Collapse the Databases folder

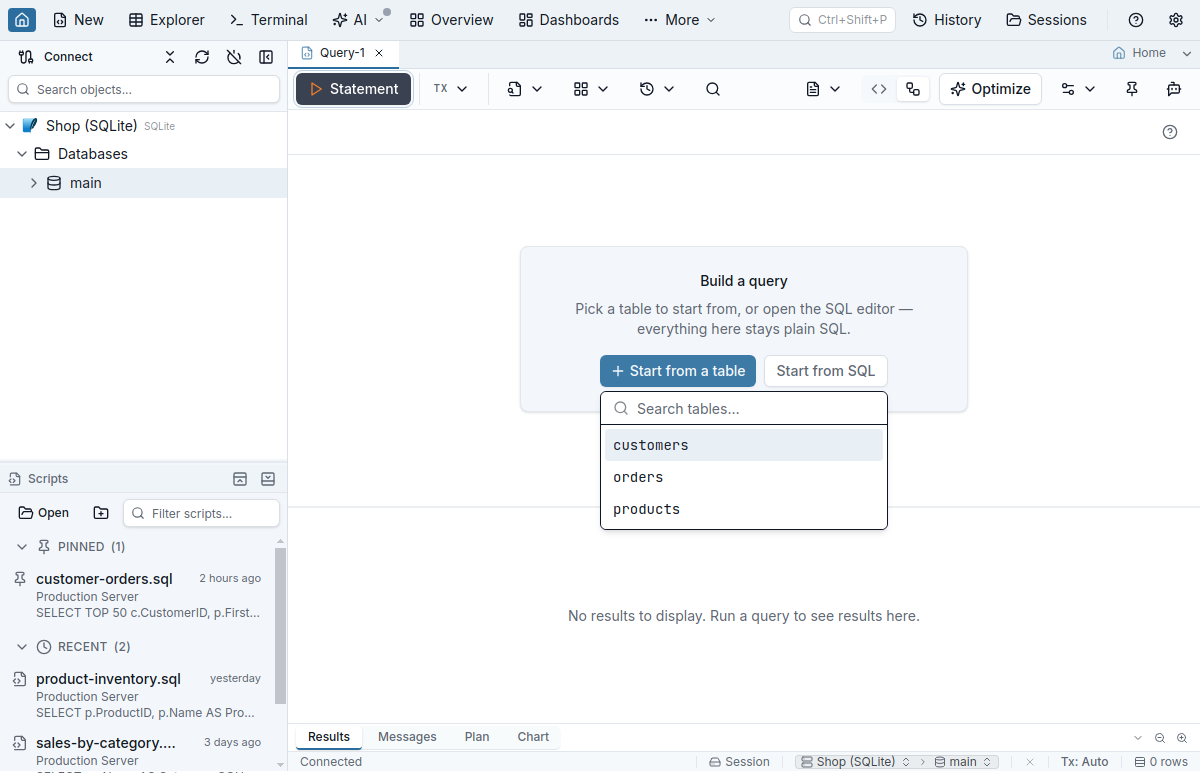pyautogui.click(x=22, y=154)
